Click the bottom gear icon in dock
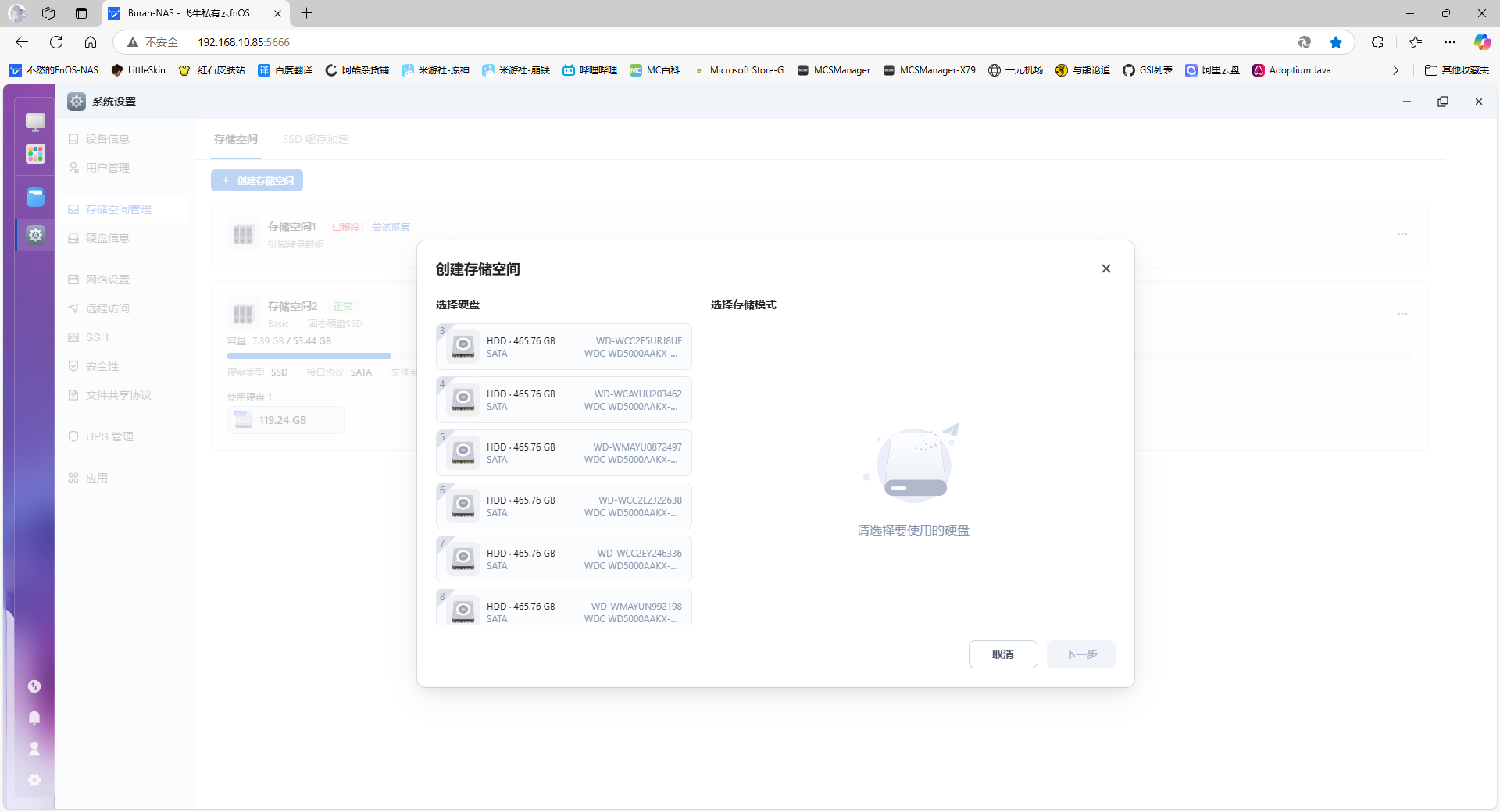Screen dimensions: 1500x812 point(34,780)
